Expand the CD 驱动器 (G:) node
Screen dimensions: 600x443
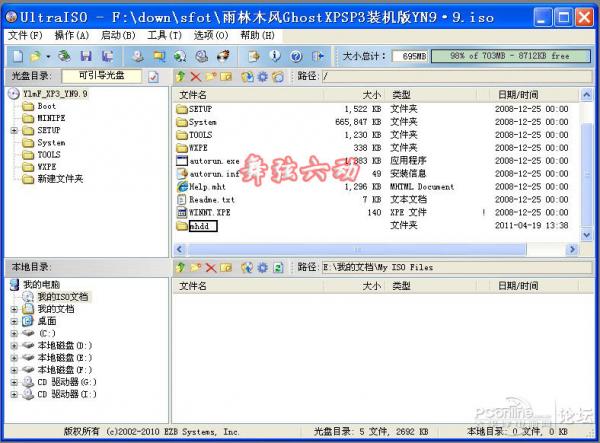14,382
